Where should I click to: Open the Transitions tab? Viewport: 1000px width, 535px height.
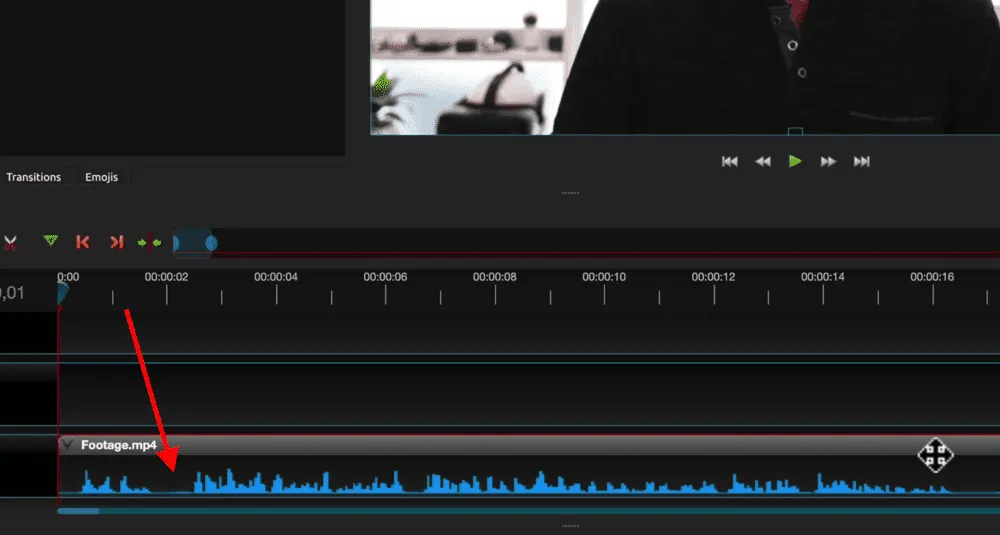click(34, 177)
